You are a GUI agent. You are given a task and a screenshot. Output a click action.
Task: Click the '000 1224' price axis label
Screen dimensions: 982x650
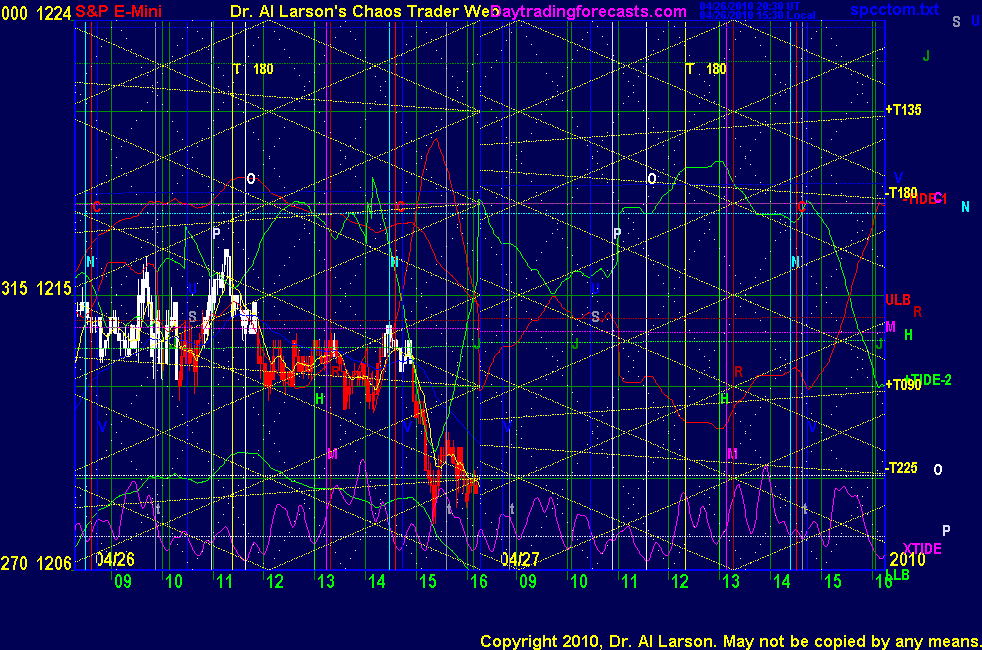click(36, 13)
